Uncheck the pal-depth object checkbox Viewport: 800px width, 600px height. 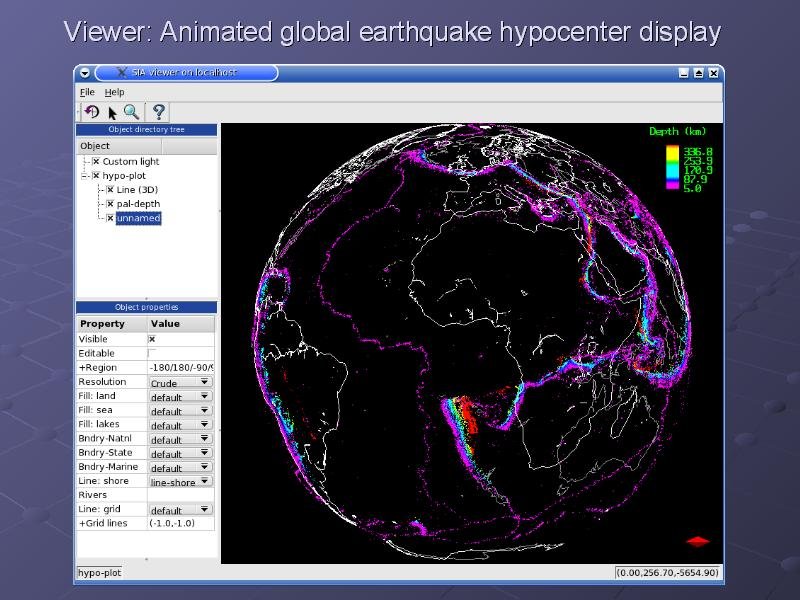coord(110,204)
